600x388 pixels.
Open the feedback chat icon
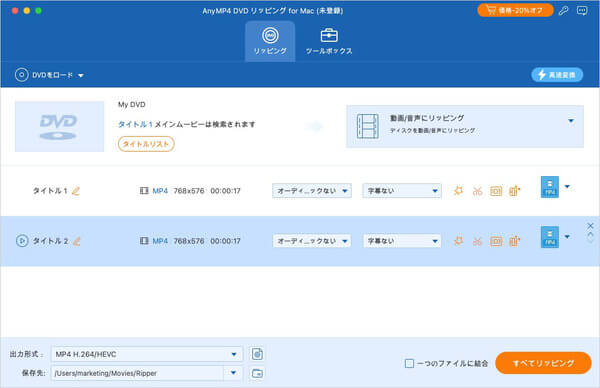(x=582, y=10)
